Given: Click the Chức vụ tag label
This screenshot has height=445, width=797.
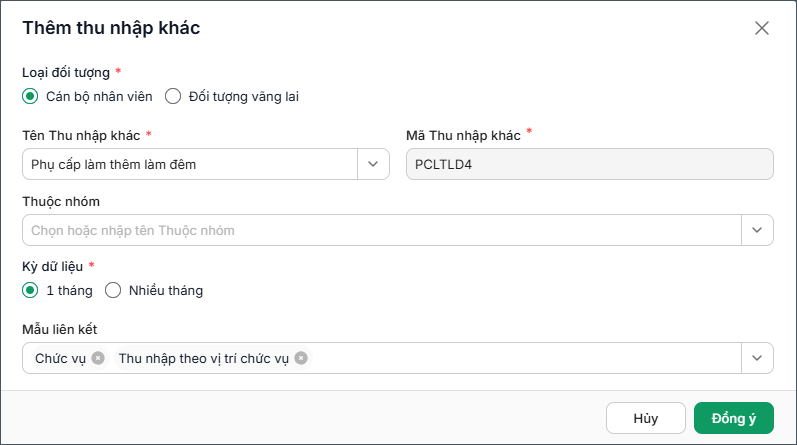Looking at the screenshot, I should click(60, 358).
